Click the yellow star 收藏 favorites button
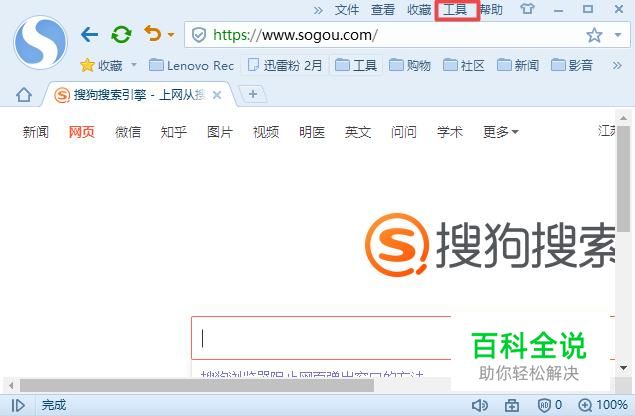635x416 pixels. coord(101,65)
